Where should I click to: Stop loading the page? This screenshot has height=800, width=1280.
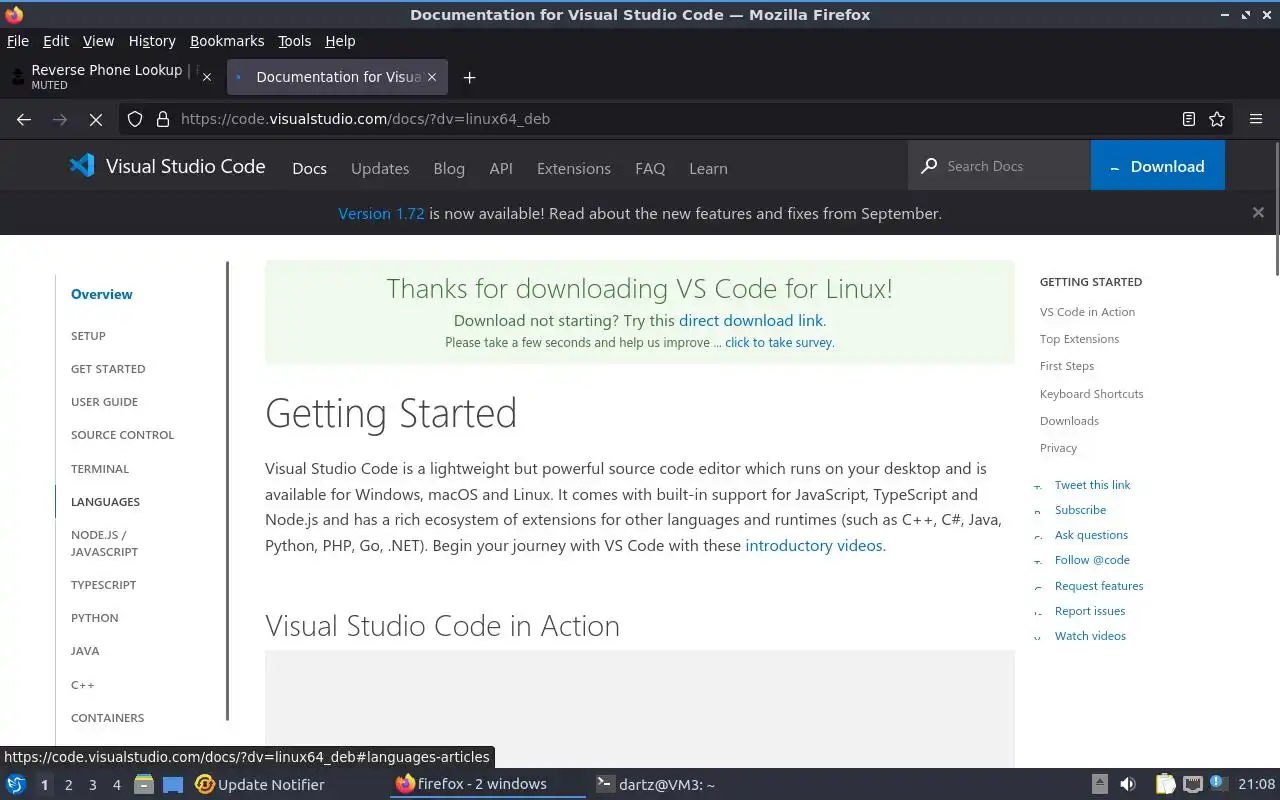[x=95, y=119]
